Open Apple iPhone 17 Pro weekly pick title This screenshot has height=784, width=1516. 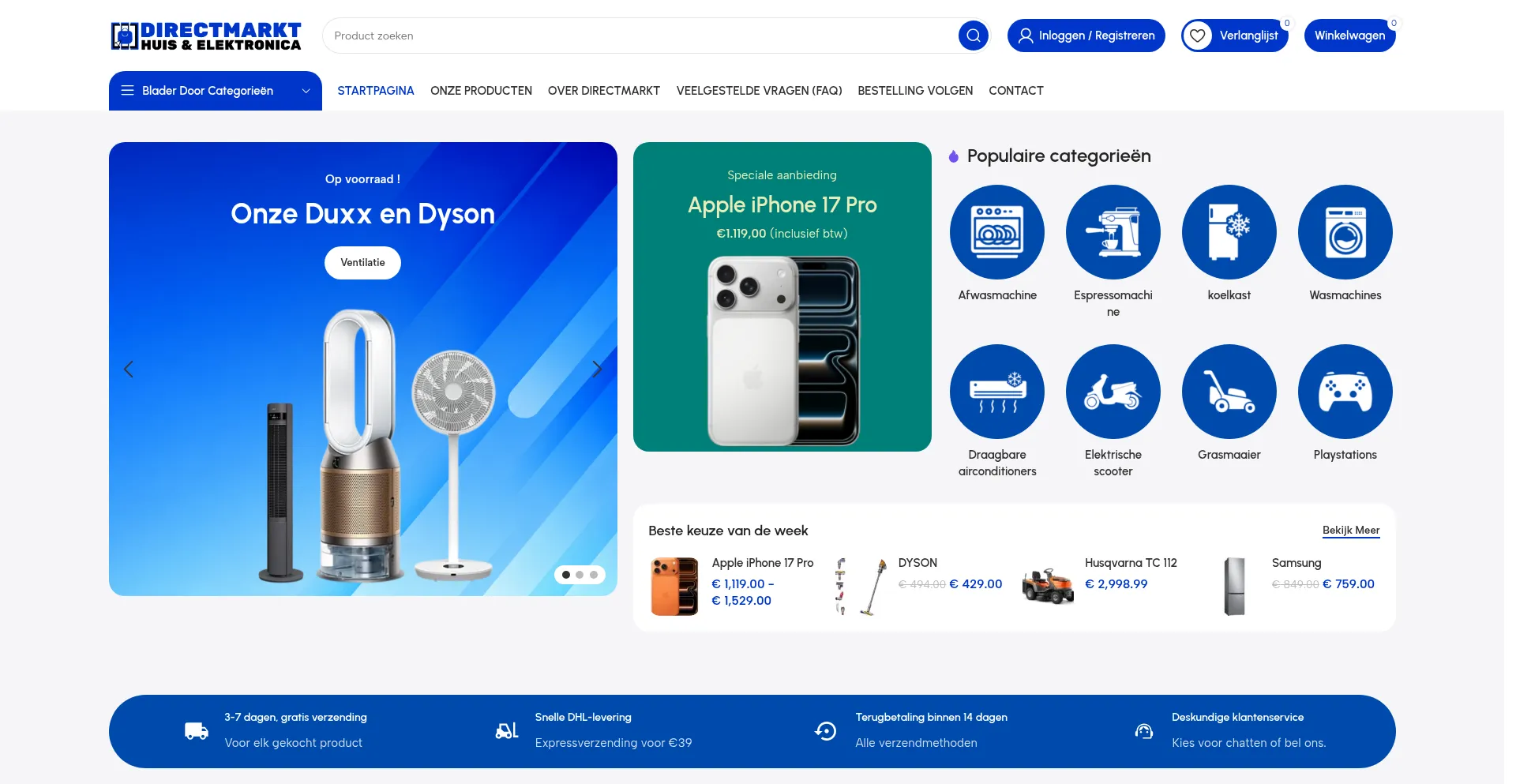(763, 563)
